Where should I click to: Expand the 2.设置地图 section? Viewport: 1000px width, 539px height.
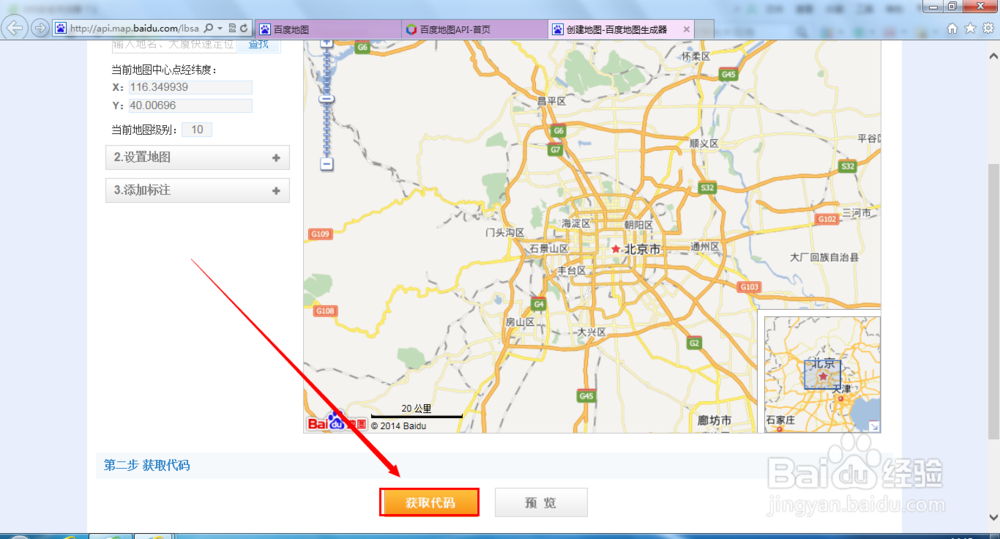tap(197, 158)
